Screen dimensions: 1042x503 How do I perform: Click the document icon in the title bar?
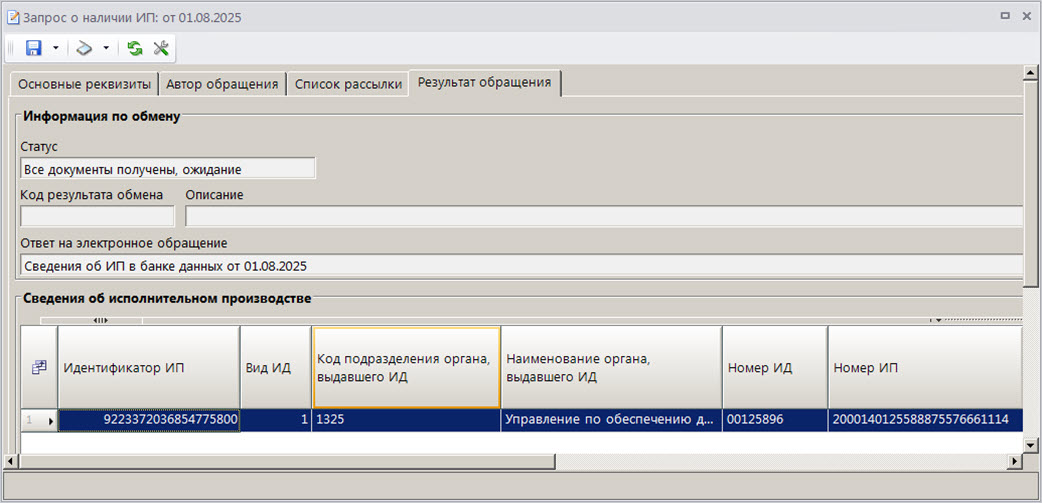[x=13, y=17]
